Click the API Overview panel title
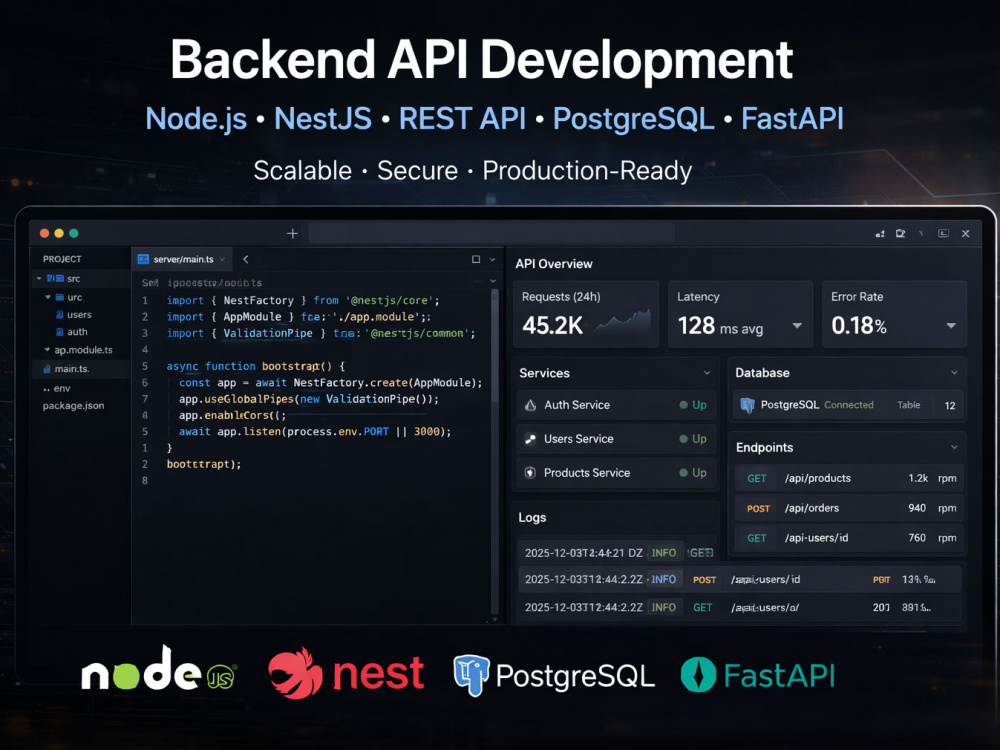Screen dimensions: 1000x750 (554, 264)
